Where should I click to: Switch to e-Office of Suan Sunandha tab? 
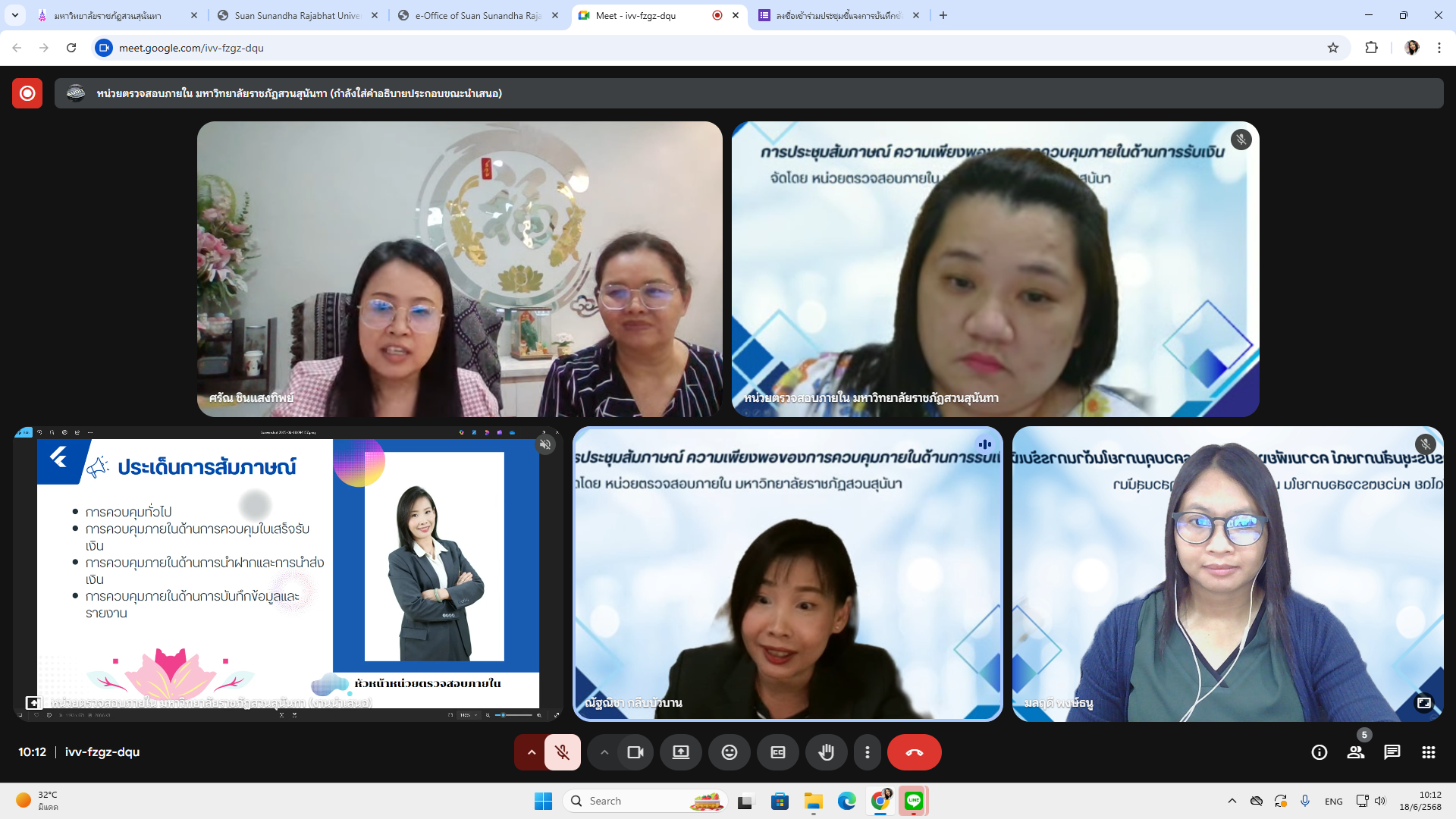[478, 15]
